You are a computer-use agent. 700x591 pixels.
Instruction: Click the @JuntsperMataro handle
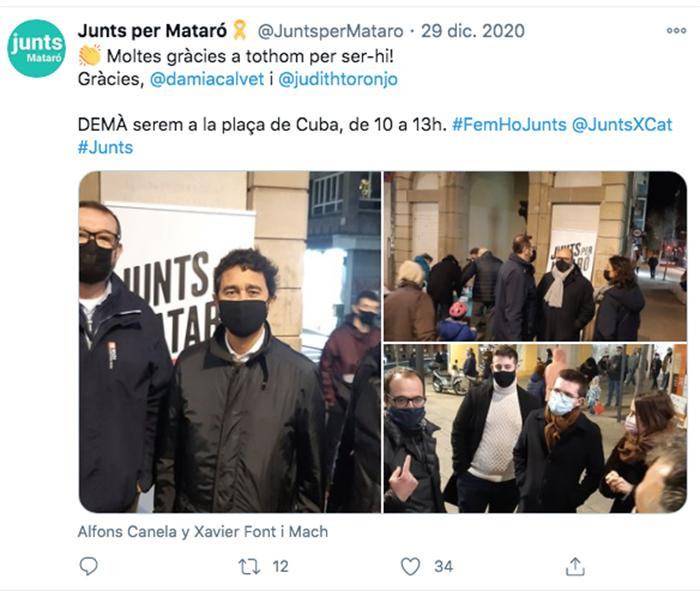(330, 31)
